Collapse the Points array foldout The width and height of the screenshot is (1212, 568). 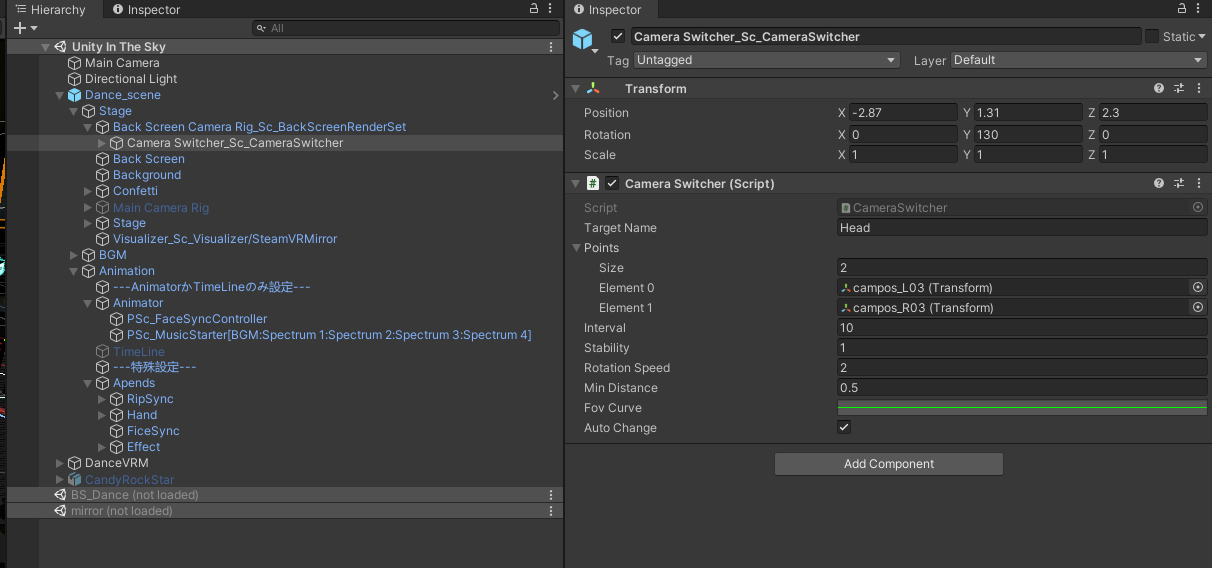click(577, 248)
